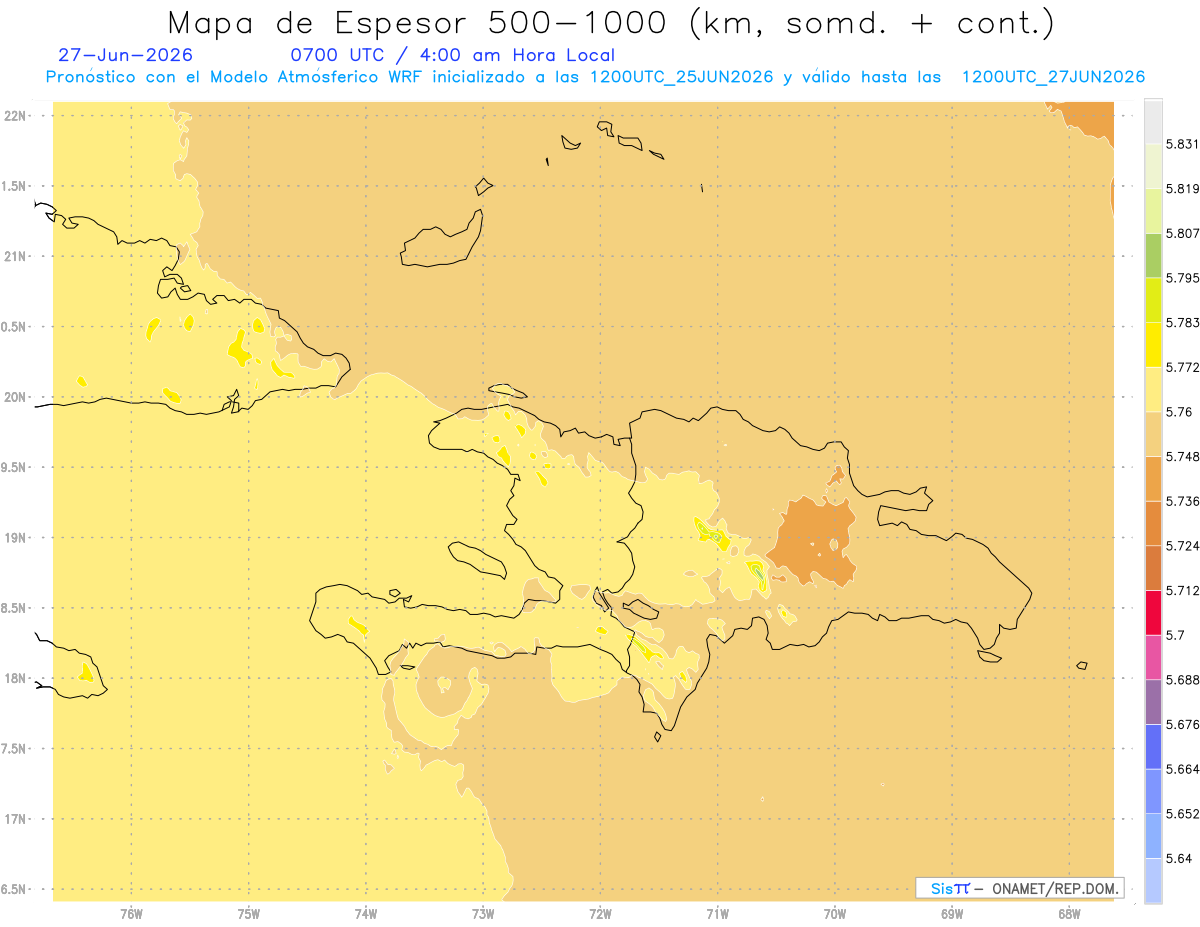Pick the colorbar band between 5.724 and 5.736
The image size is (1200, 927).
pos(1153,522)
